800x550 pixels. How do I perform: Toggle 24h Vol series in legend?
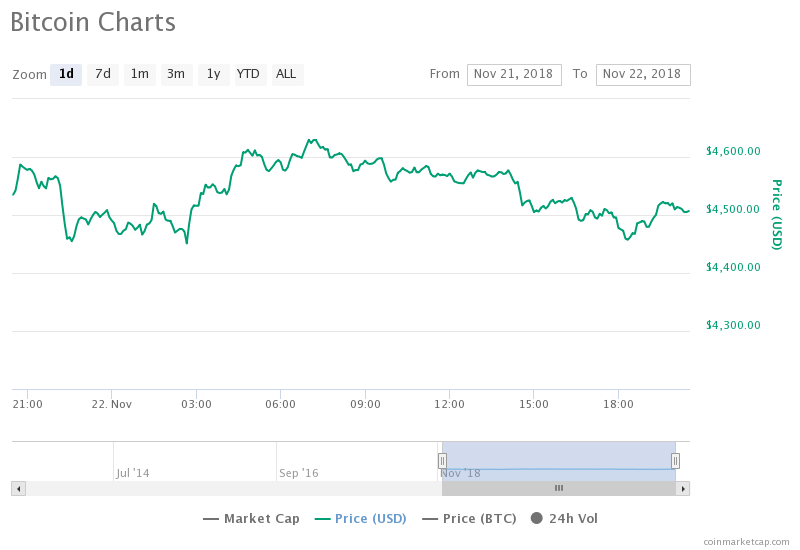(564, 519)
